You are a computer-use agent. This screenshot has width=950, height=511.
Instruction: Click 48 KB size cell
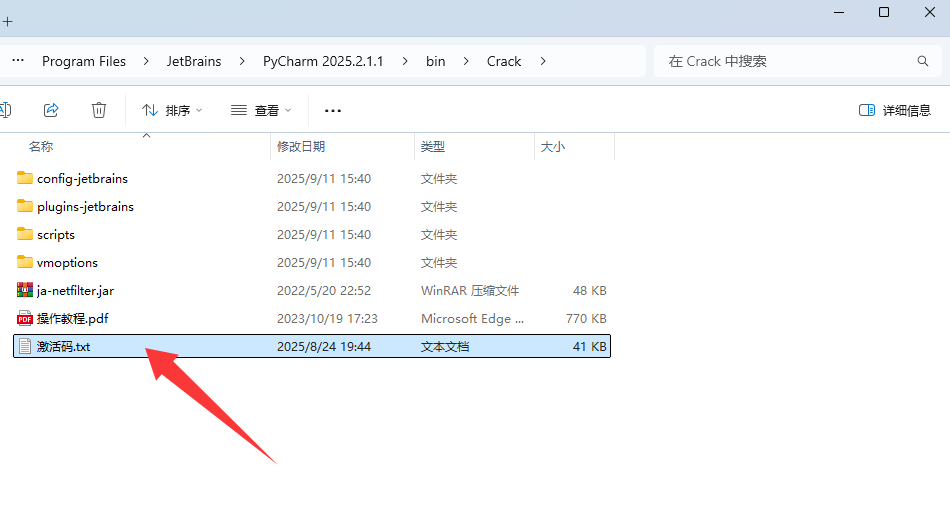click(590, 290)
